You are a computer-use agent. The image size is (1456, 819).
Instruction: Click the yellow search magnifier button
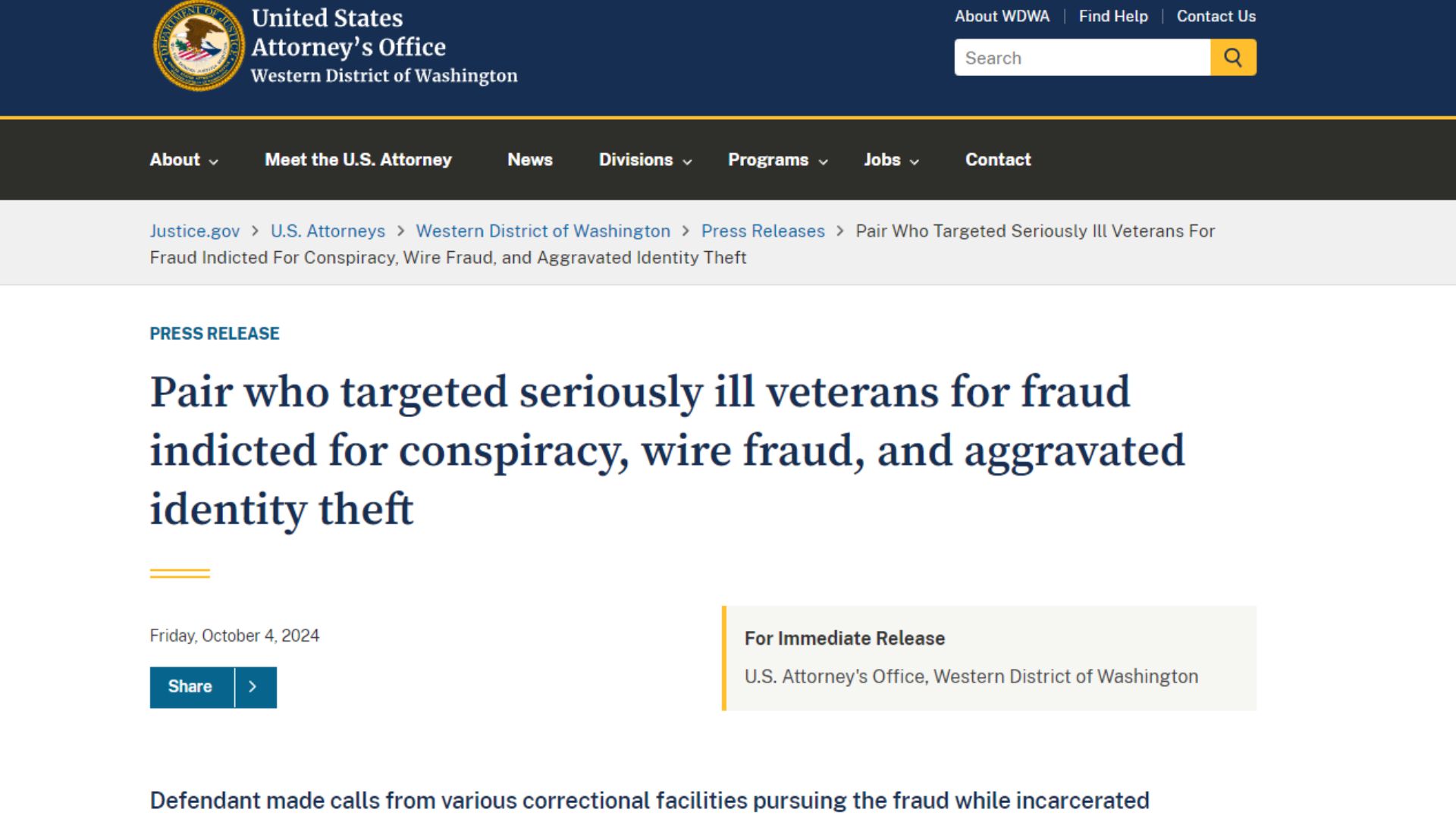1233,58
